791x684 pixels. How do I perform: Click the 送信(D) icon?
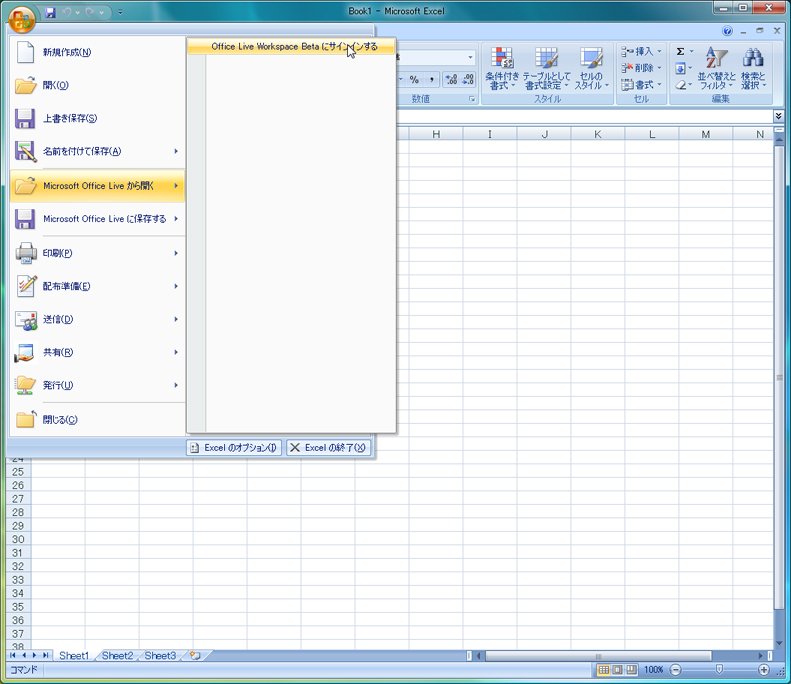pos(26,320)
